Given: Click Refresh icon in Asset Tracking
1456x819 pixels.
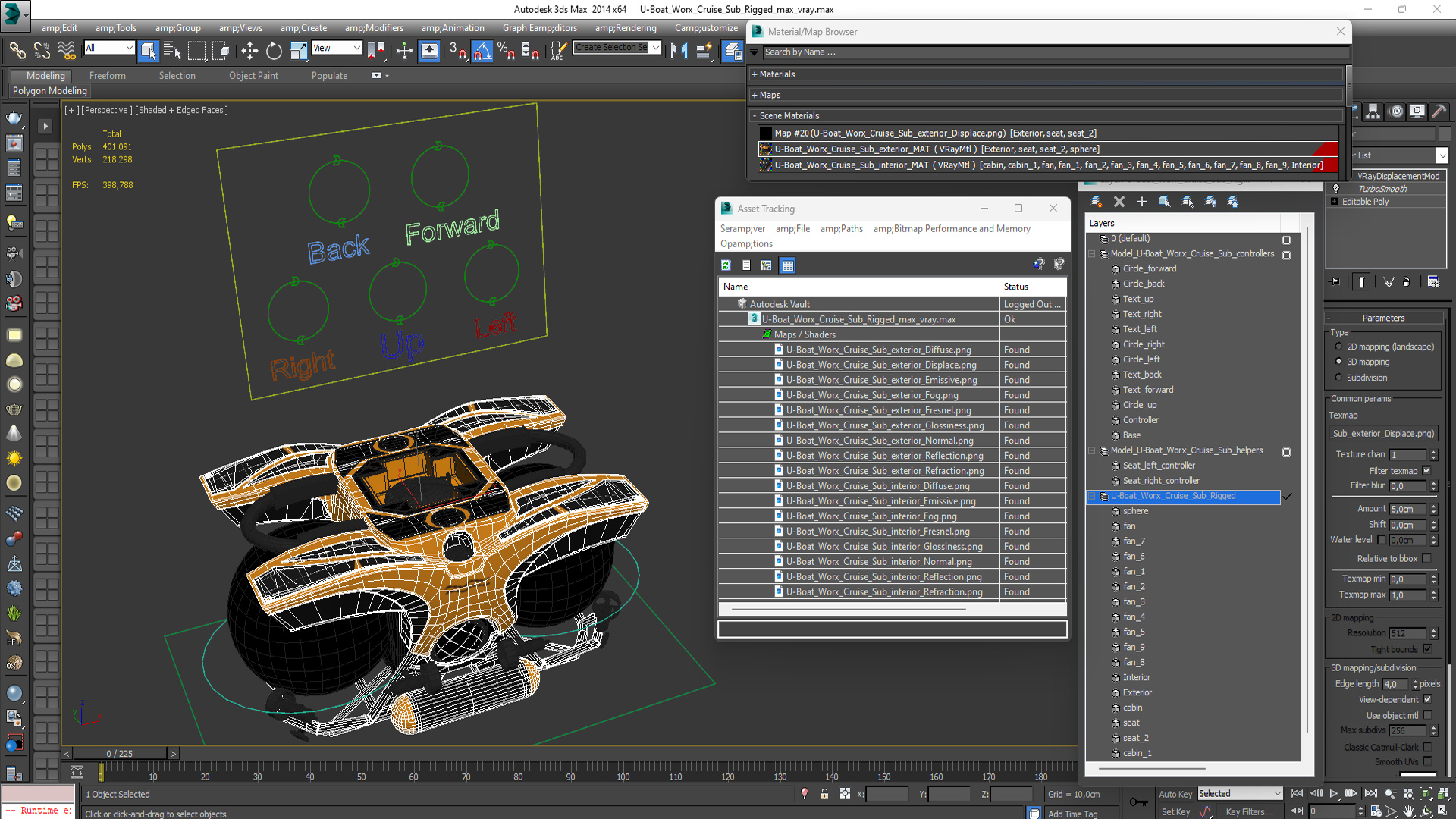Looking at the screenshot, I should pos(726,265).
